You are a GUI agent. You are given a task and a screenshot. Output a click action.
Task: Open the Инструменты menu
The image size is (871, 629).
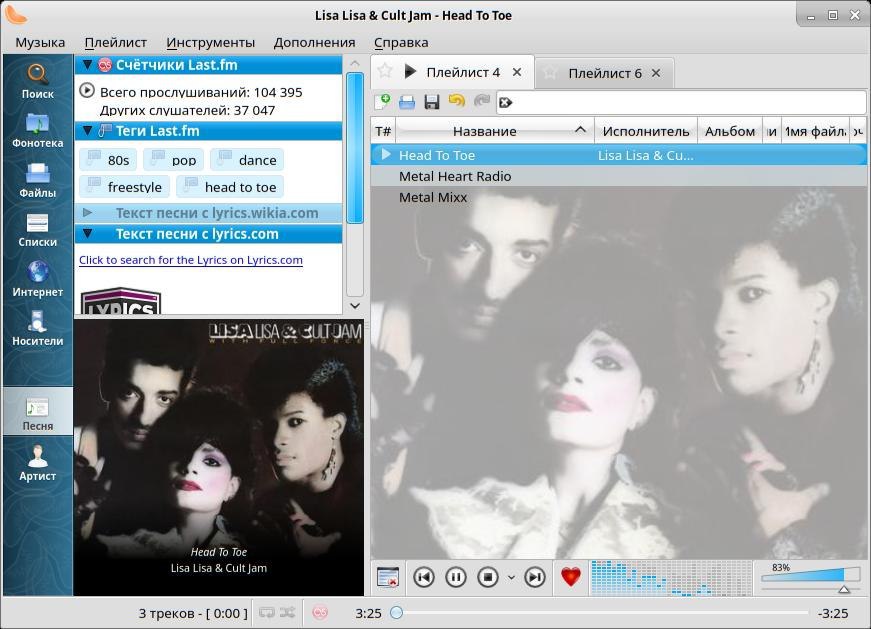(211, 42)
